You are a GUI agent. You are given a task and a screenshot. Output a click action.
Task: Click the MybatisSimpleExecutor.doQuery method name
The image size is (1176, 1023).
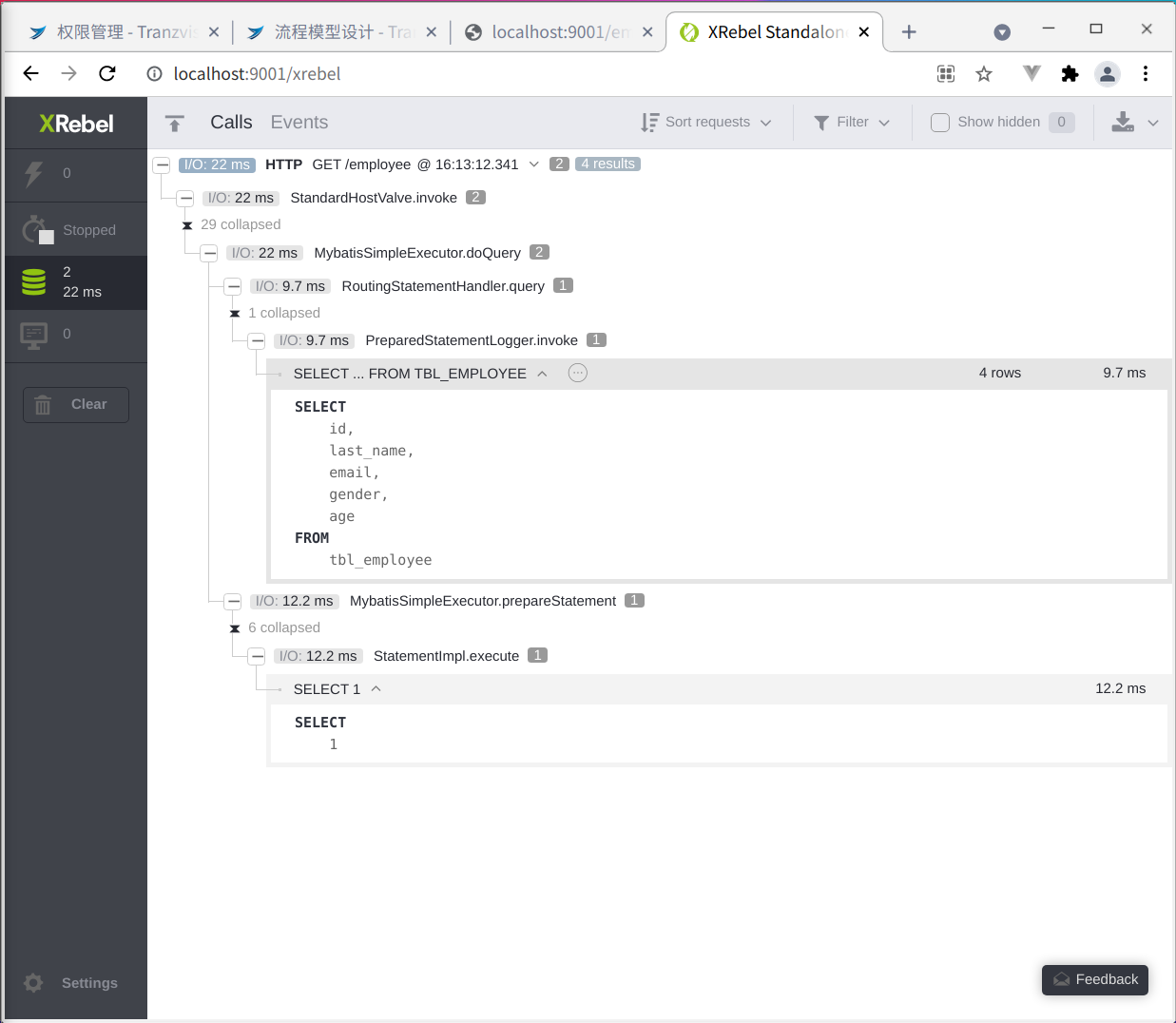[x=417, y=253]
